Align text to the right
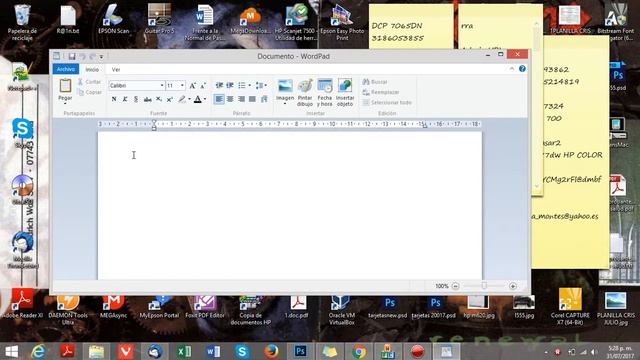This screenshot has height=360, width=640. tap(241, 99)
